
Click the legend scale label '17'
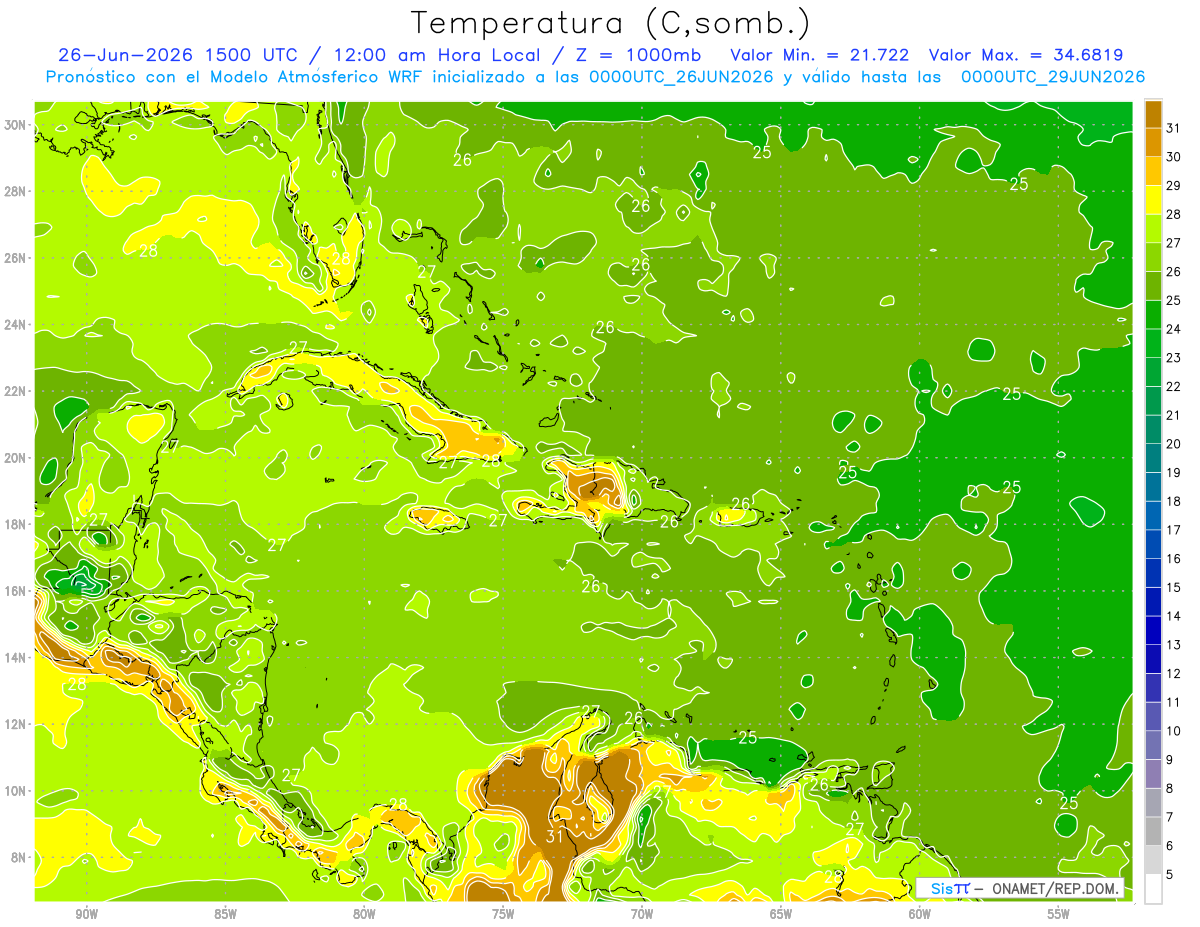click(x=1174, y=530)
